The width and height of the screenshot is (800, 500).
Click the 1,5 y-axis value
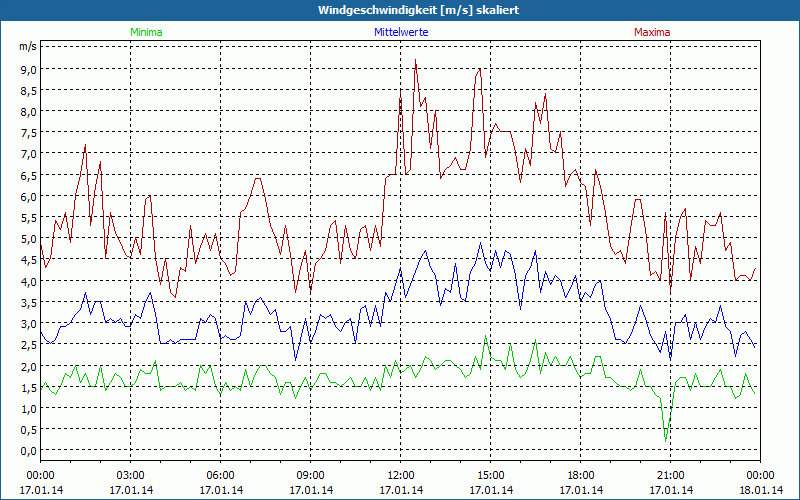click(28, 387)
